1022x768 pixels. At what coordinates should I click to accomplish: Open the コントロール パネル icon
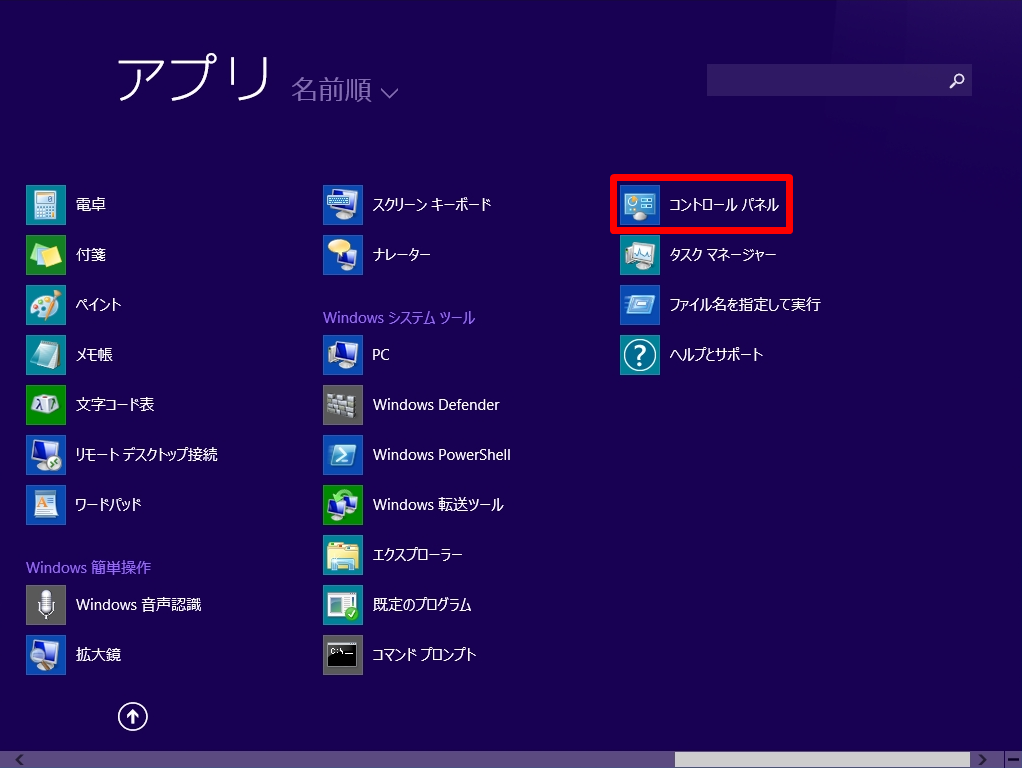coord(640,205)
